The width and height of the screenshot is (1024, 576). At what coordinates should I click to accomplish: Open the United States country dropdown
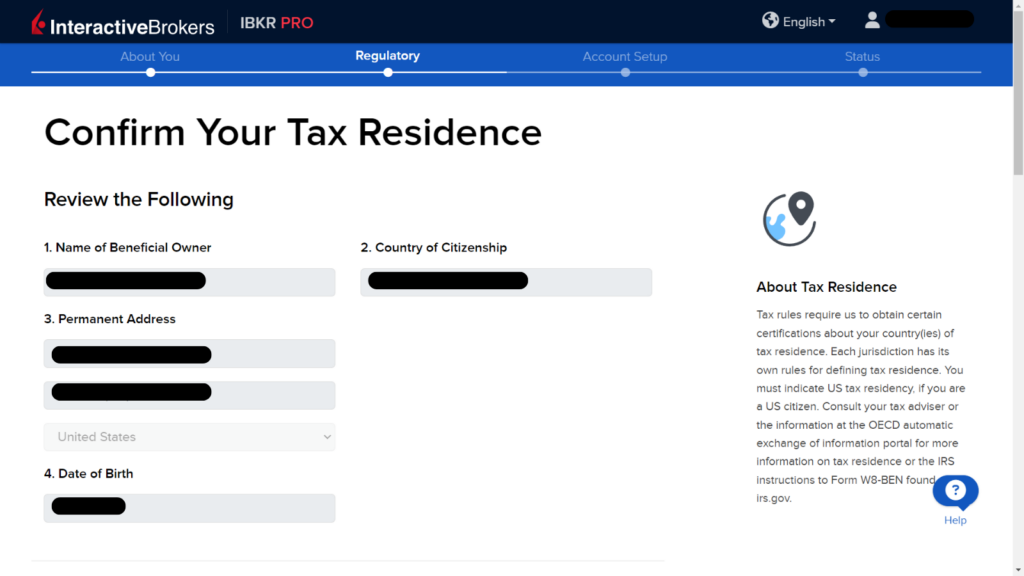(x=189, y=437)
